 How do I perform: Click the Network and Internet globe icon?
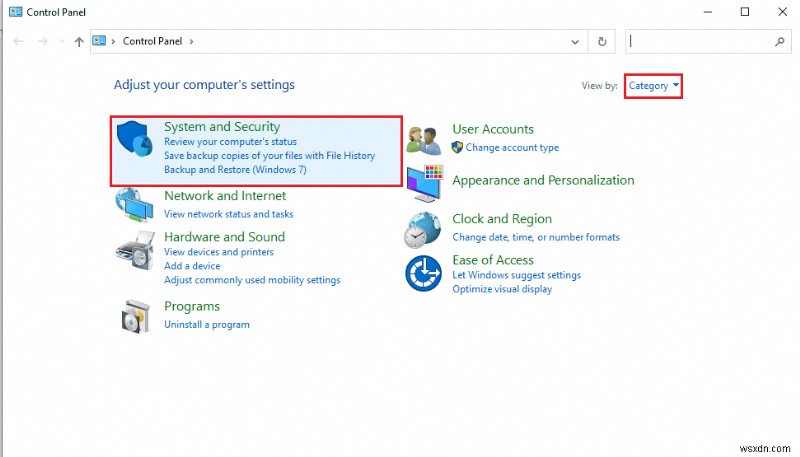[x=134, y=205]
